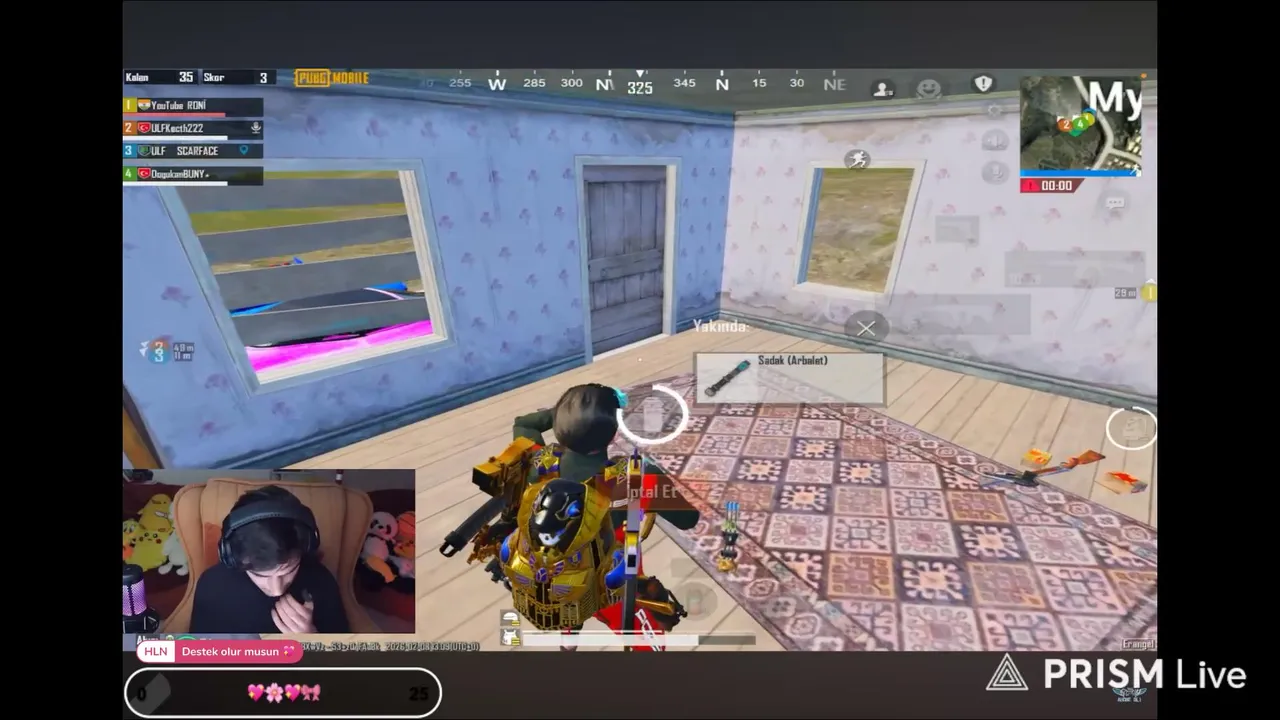Toggle the speaker voice output button
The image size is (1280, 720).
[x=995, y=141]
